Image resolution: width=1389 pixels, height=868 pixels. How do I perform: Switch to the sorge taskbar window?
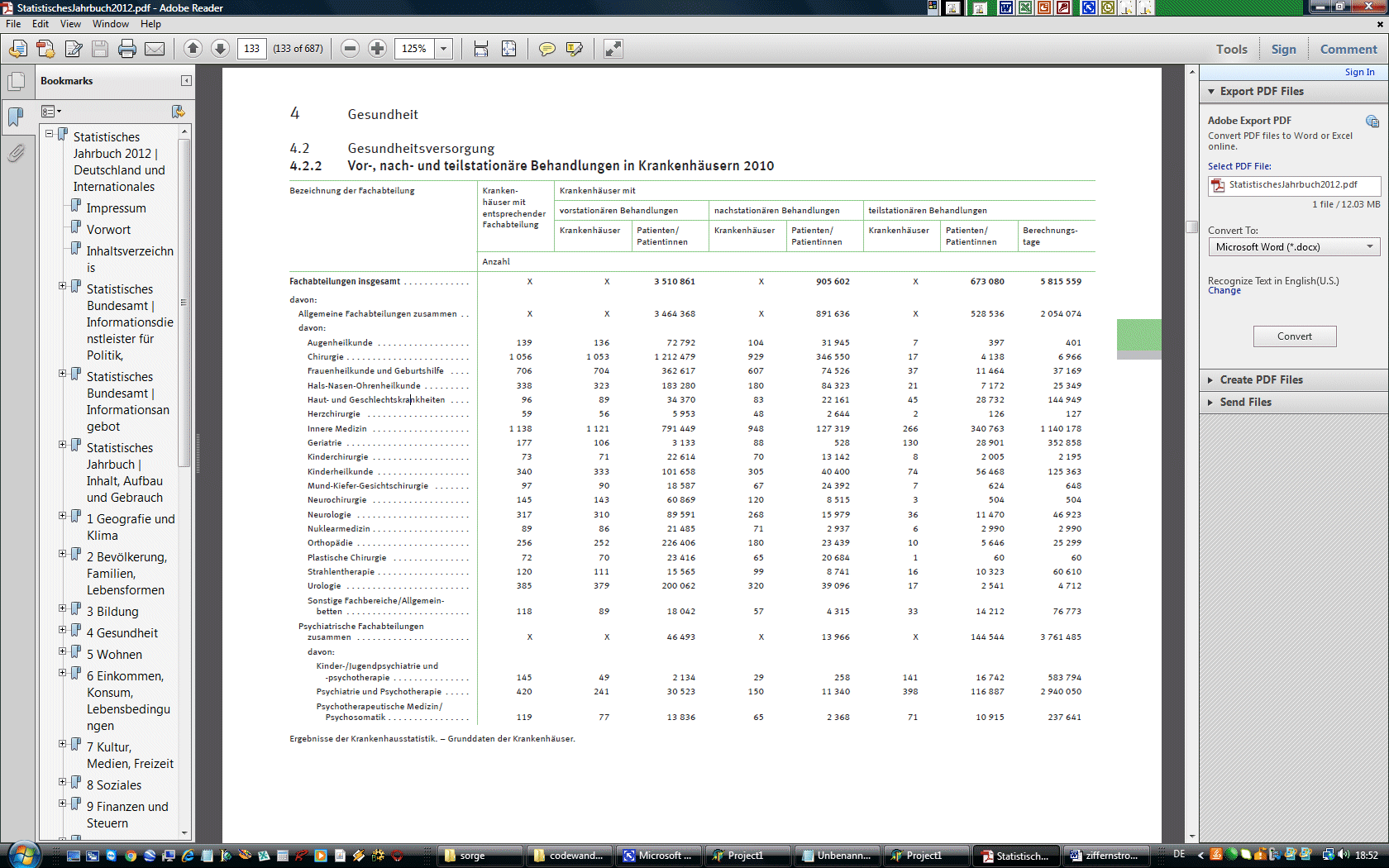[480, 856]
